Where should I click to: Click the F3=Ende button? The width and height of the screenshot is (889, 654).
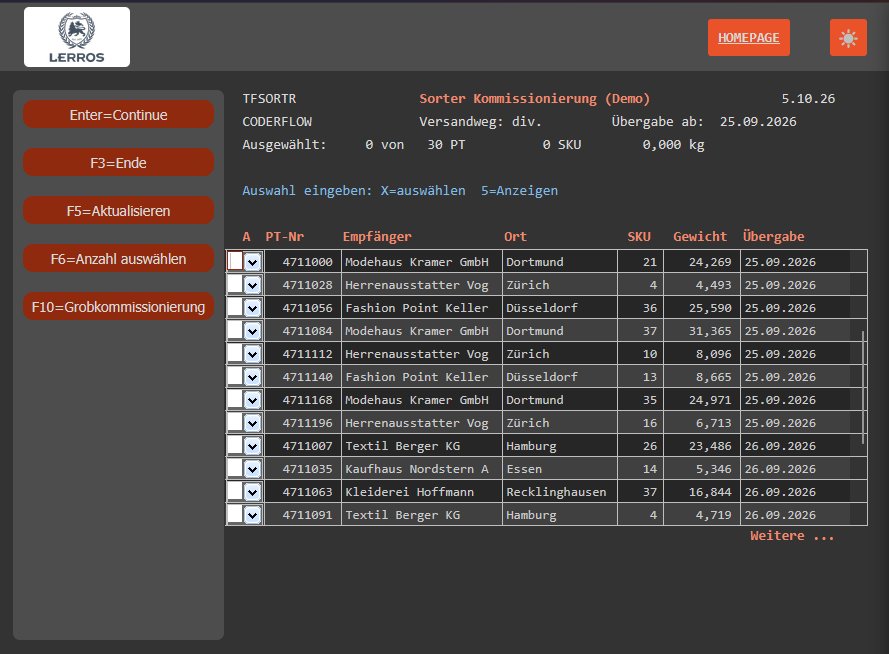[118, 163]
